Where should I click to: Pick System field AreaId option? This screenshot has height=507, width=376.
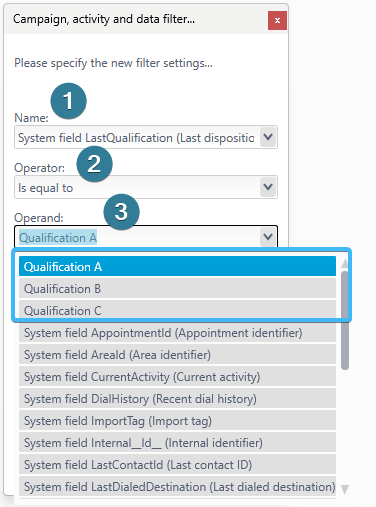[x=177, y=354]
